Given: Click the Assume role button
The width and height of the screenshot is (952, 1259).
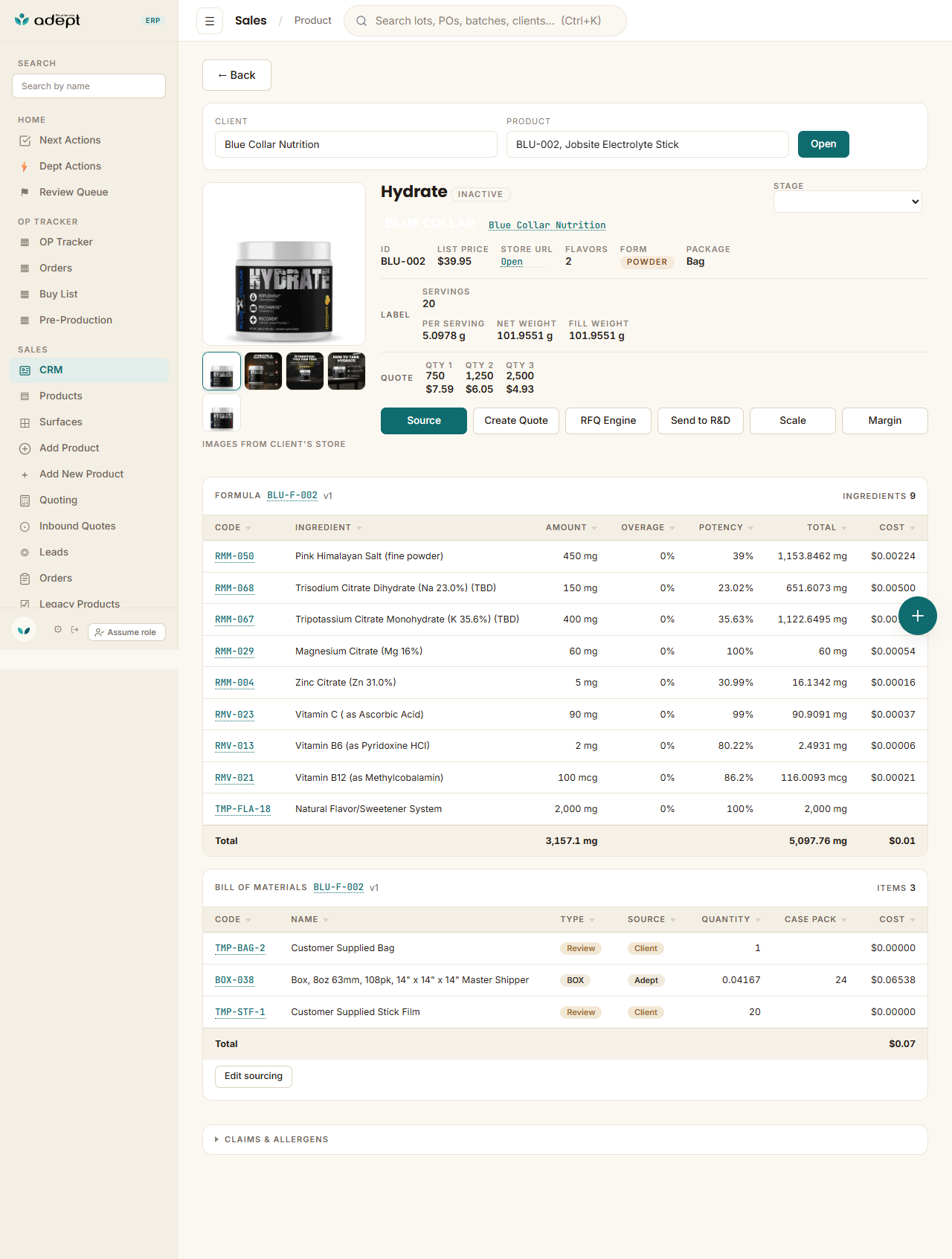Looking at the screenshot, I should (x=126, y=632).
